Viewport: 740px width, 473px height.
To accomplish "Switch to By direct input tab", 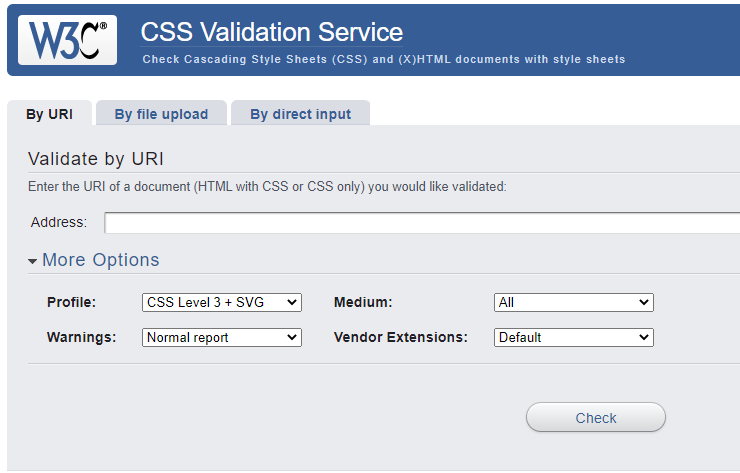I will (x=301, y=114).
